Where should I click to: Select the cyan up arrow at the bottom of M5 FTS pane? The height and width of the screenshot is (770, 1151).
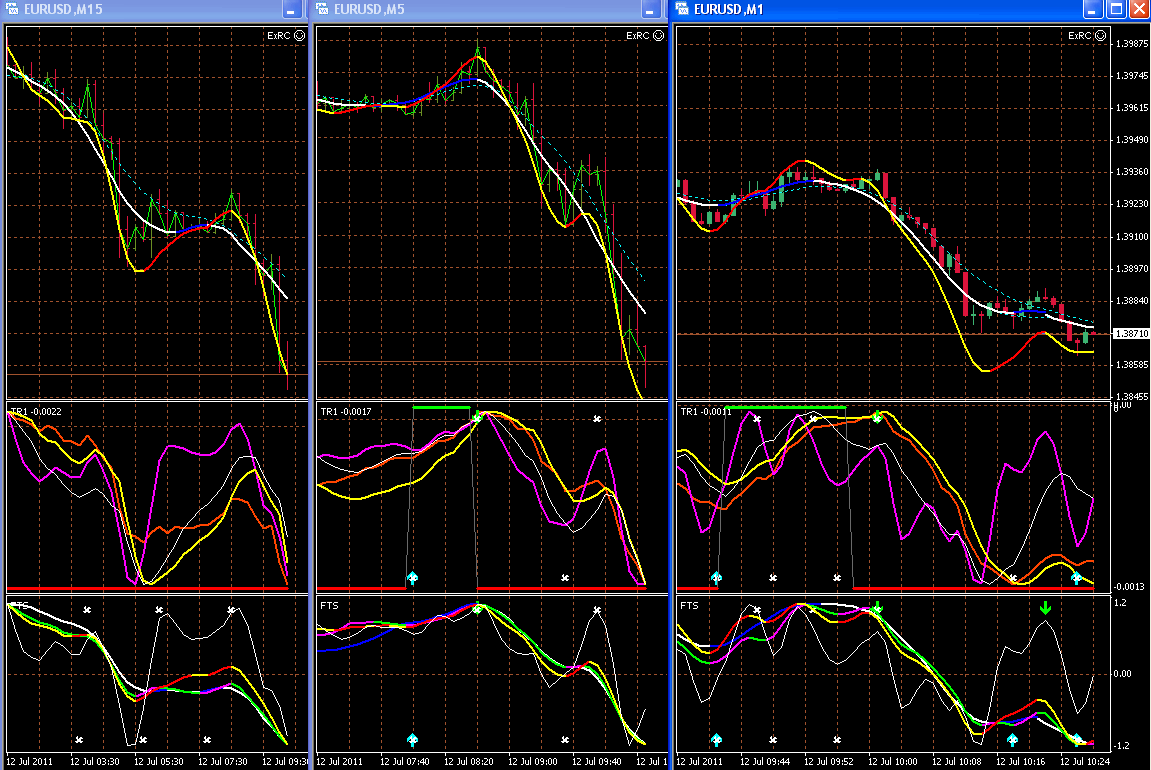click(413, 739)
